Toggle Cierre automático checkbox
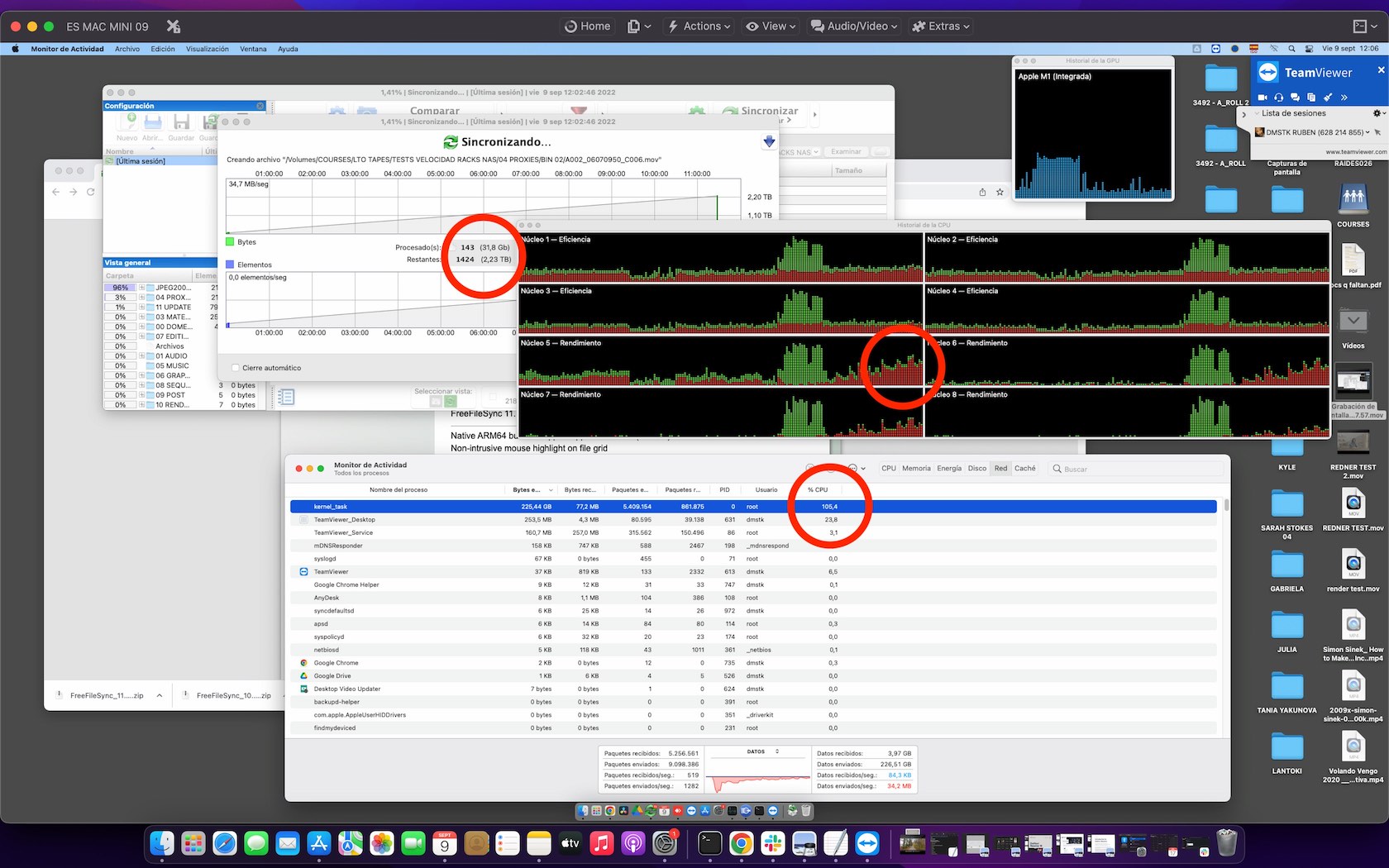The height and width of the screenshot is (868, 1389). 236,368
